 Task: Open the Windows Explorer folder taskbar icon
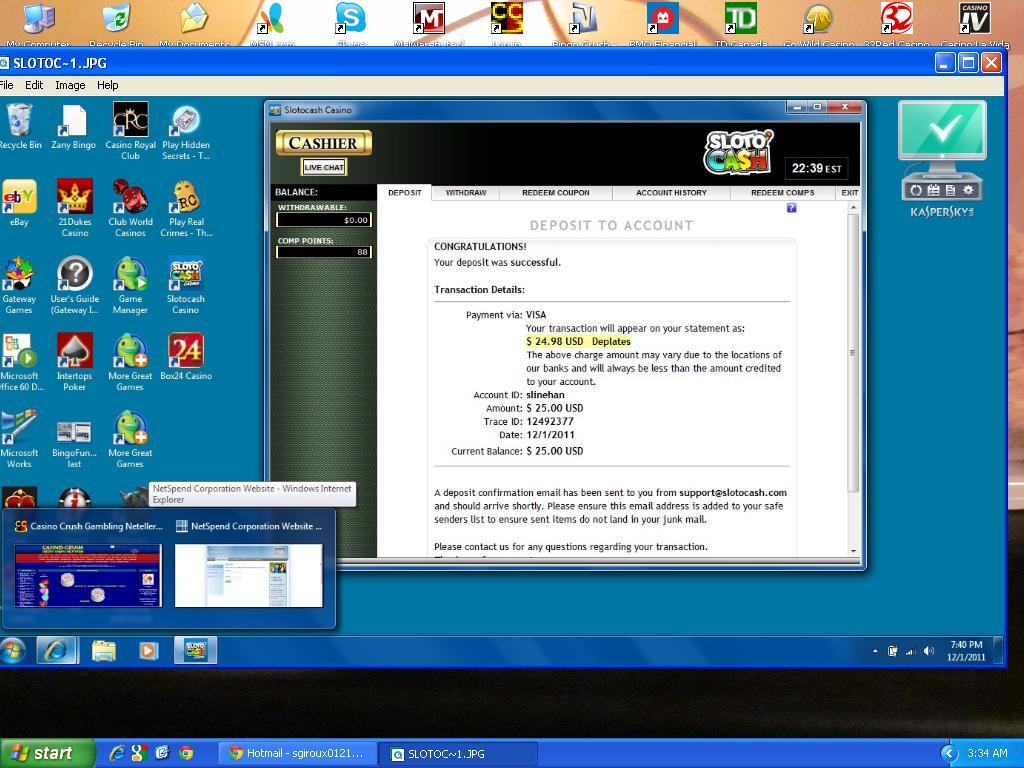(103, 651)
